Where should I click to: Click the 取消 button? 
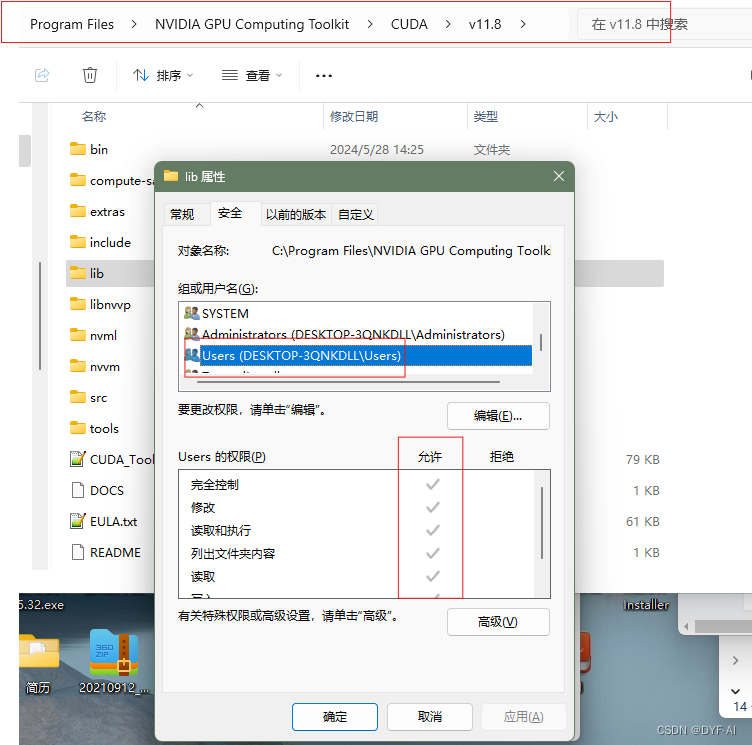[x=430, y=717]
